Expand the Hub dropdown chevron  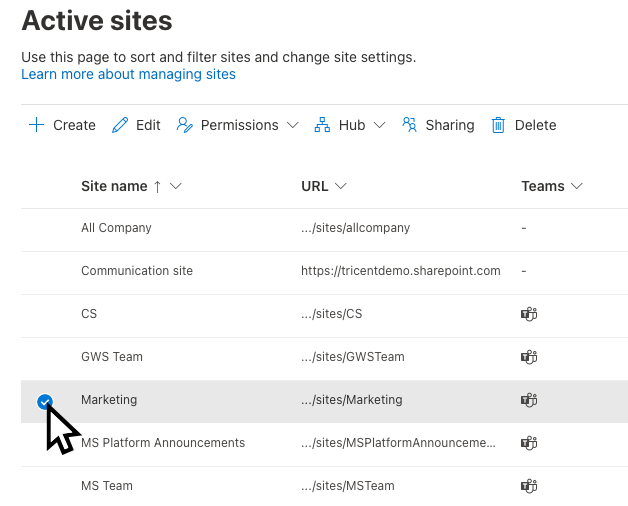[379, 125]
